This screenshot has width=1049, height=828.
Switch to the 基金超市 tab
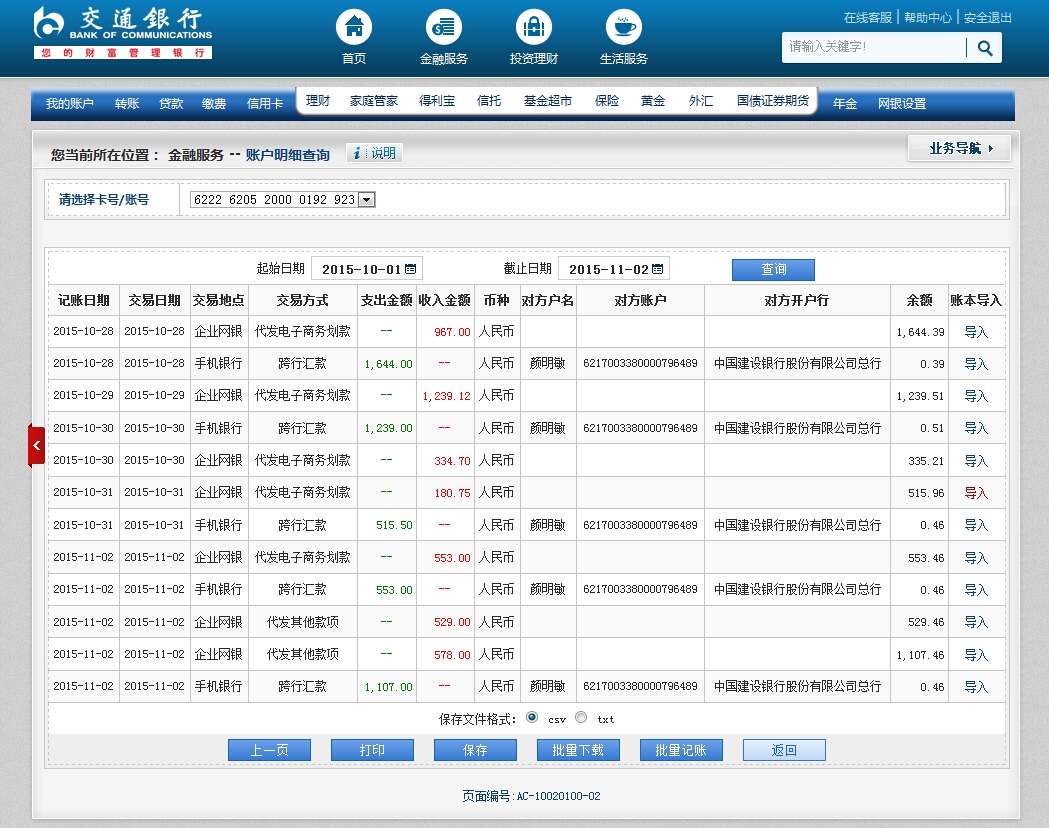[x=548, y=101]
